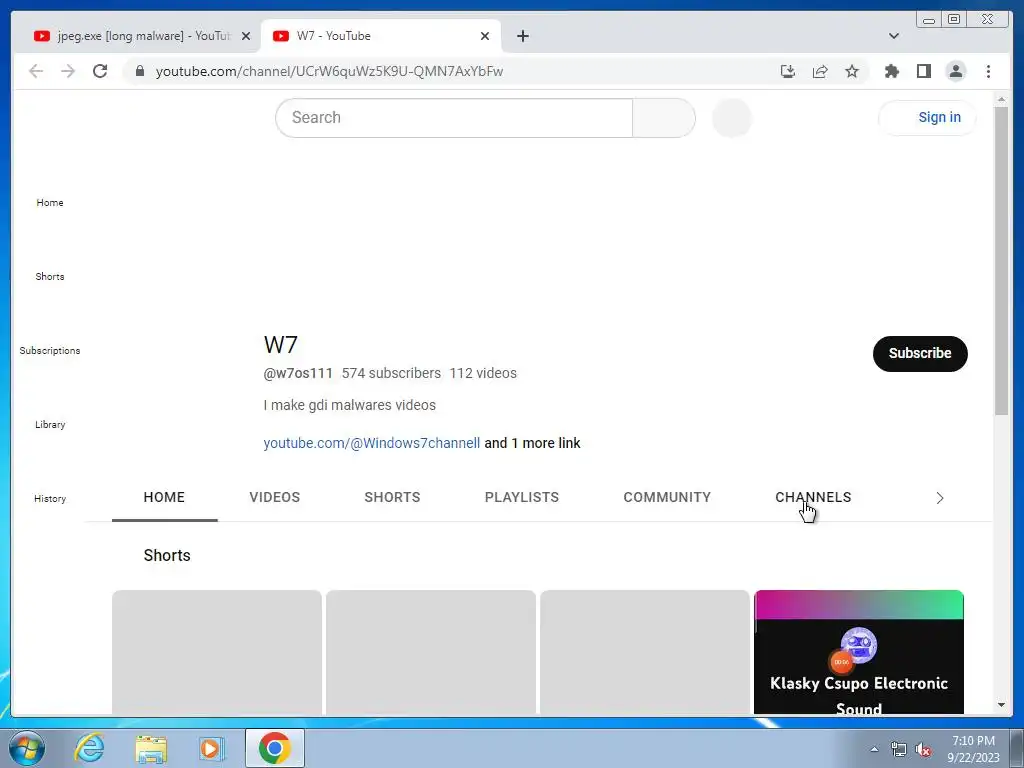Click the page scrollbar down arrow

tap(1001, 705)
